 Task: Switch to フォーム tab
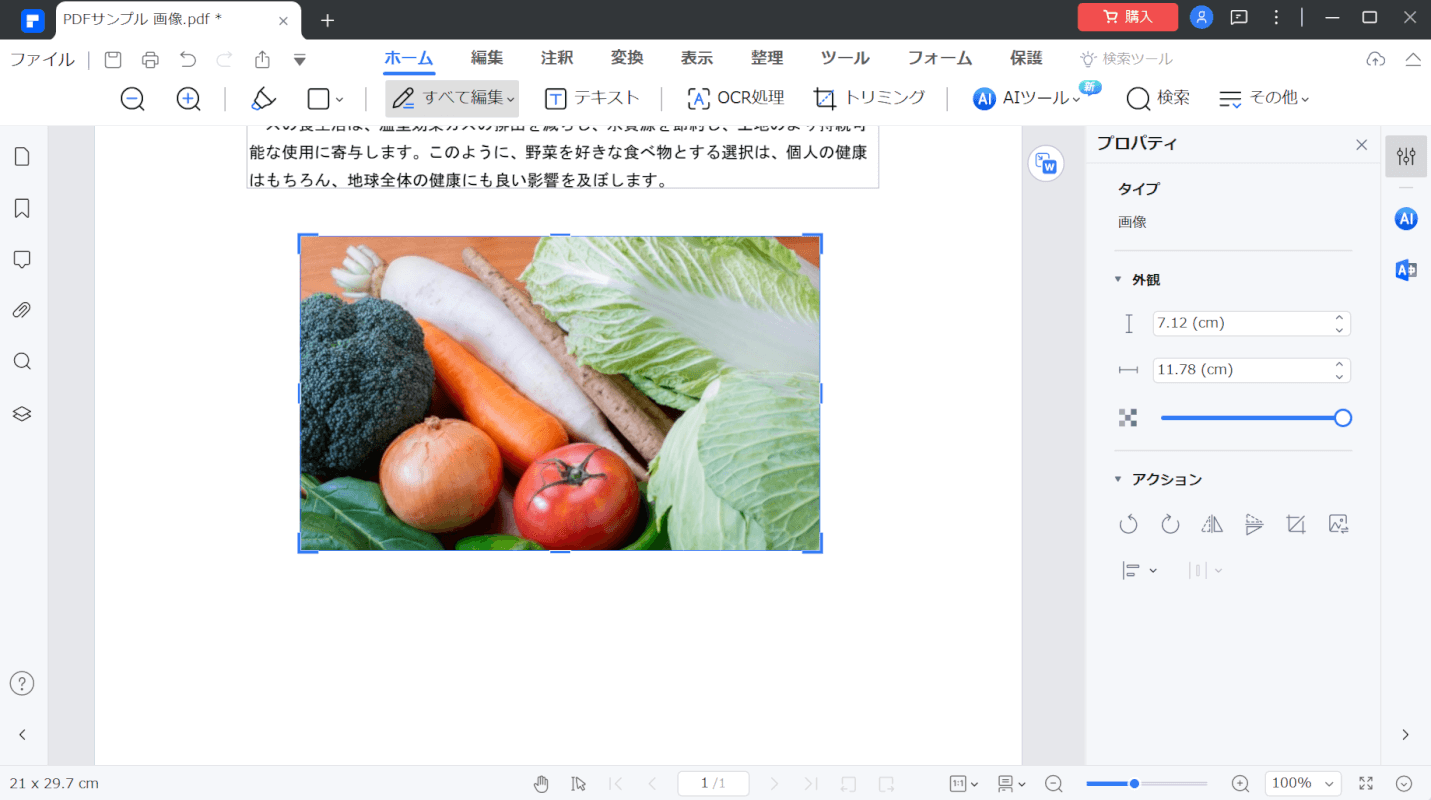point(940,58)
